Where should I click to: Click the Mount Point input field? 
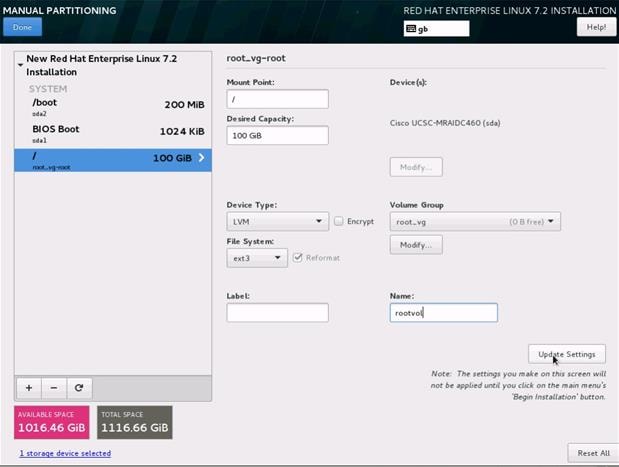pos(278,99)
